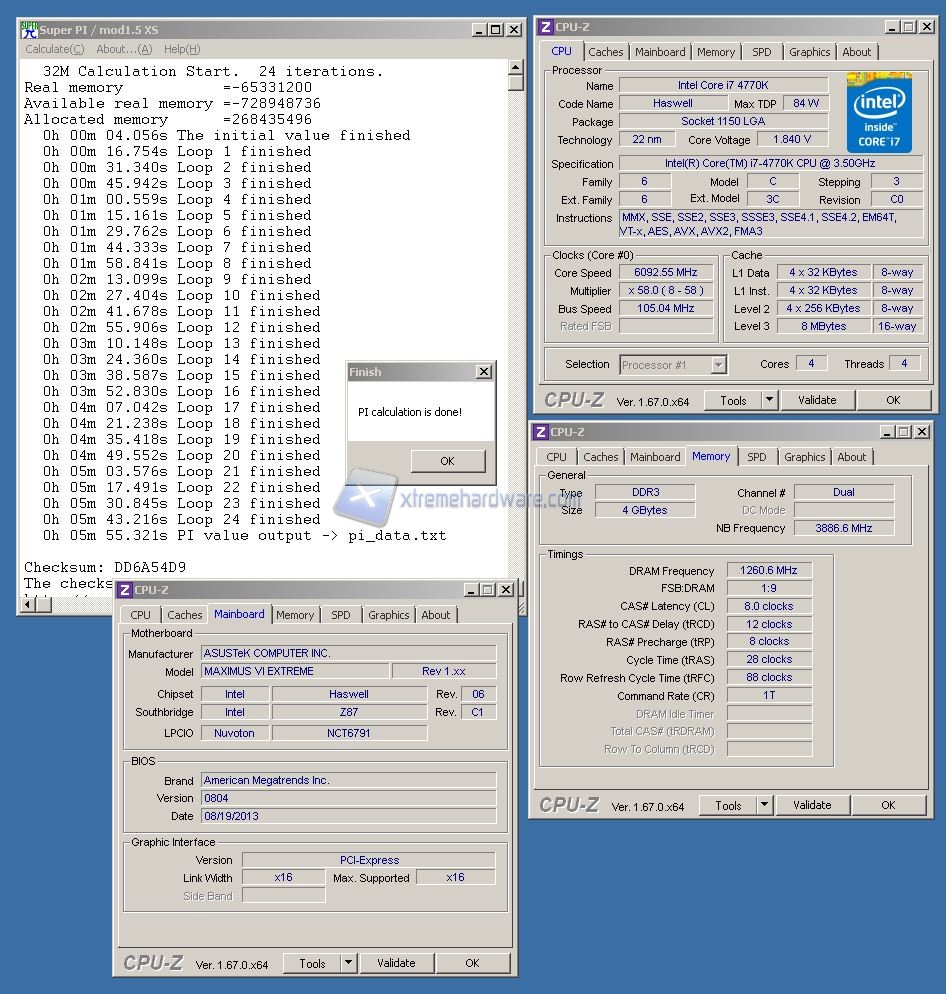Screen dimensions: 946x994
Task: Open Tools dropdown arrow in Mainboard window
Action: point(349,963)
